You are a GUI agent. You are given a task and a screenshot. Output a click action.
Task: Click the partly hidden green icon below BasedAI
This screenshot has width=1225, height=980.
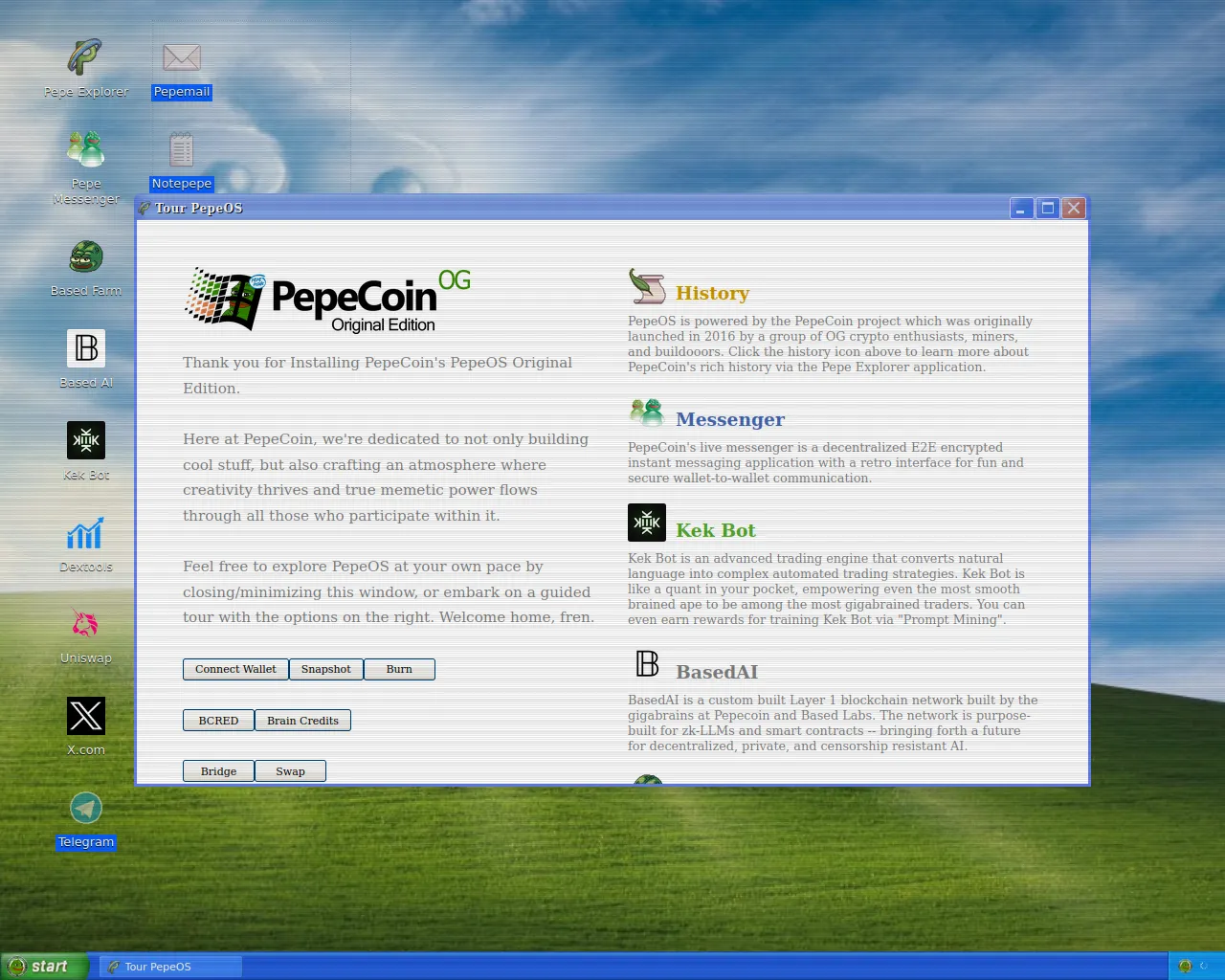pyautogui.click(x=648, y=779)
